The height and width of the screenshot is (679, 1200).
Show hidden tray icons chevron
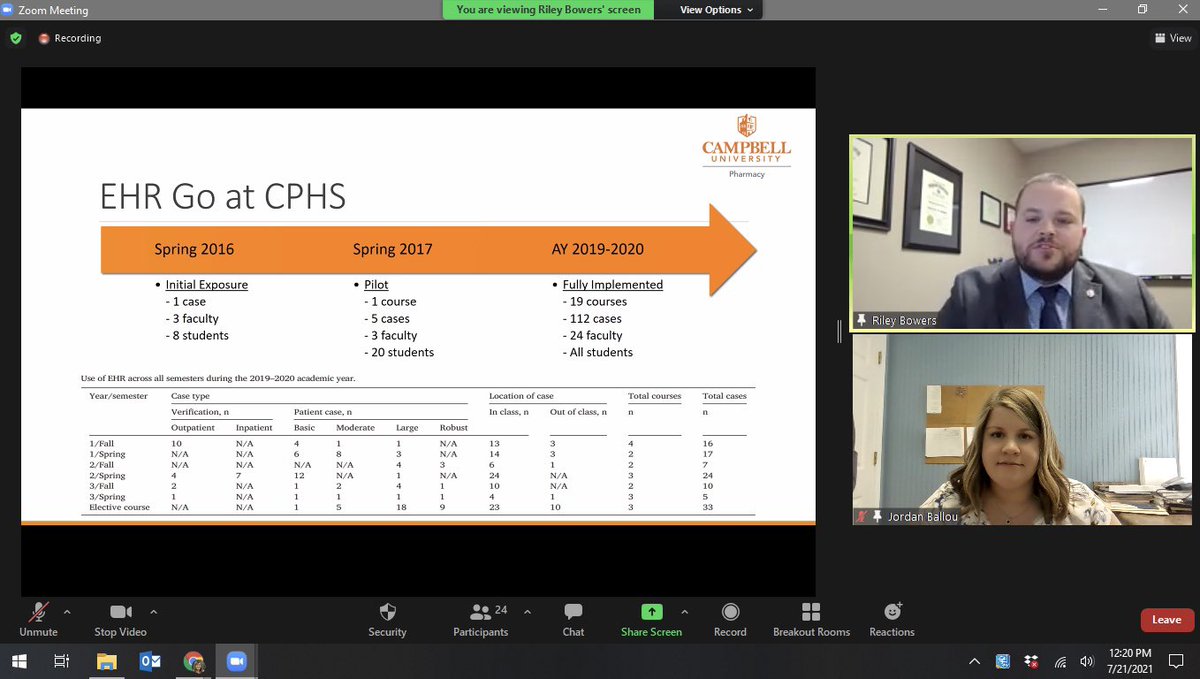(x=975, y=661)
